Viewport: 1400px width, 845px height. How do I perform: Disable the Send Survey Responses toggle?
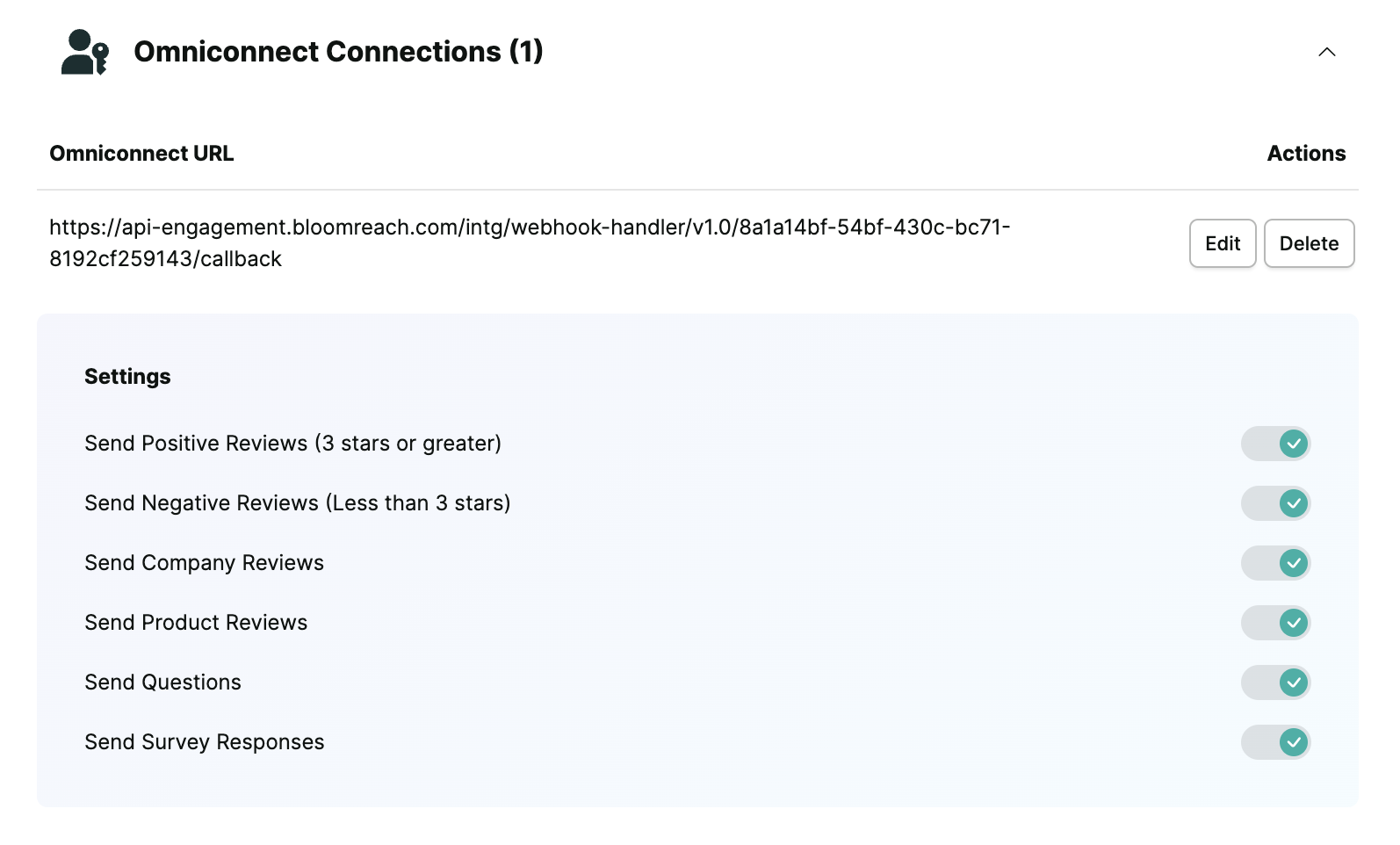pyautogui.click(x=1275, y=742)
